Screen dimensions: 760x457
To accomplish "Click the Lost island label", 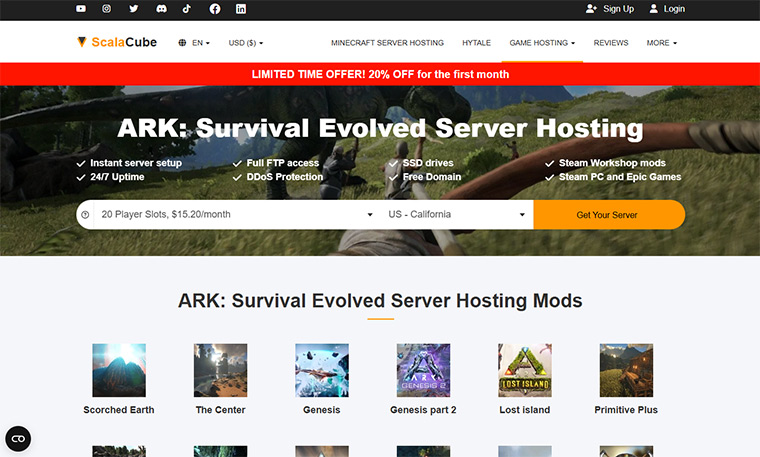I will click(x=525, y=410).
